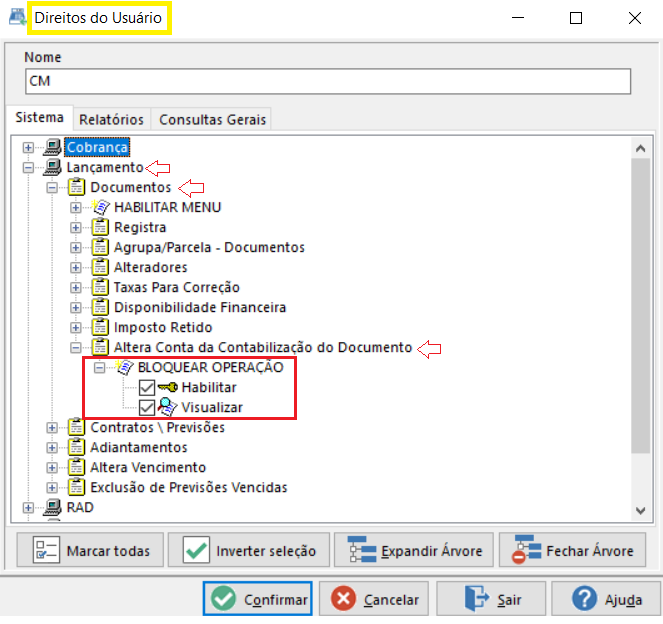
Task: Collapse the BLOQUEAR OPERAÇÃO node
Action: [99, 367]
